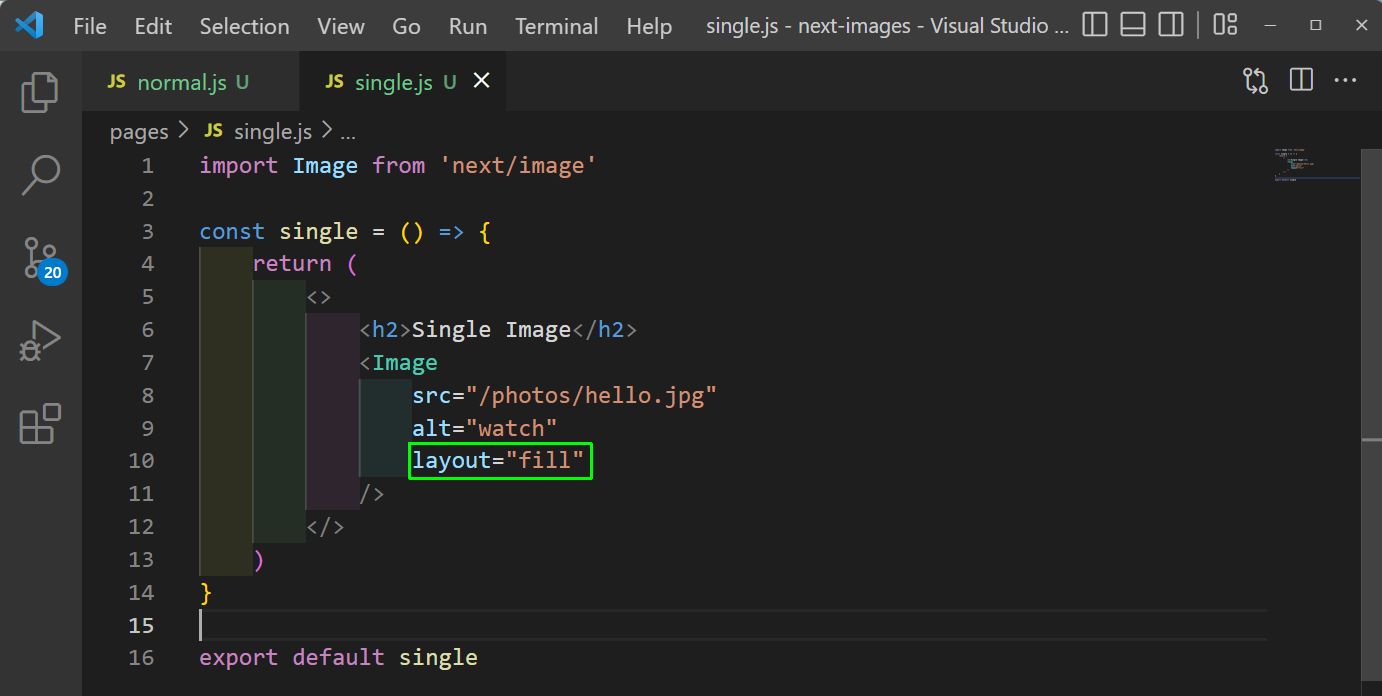Toggle the primary side bar layout icon
Viewport: 1382px width, 696px height.
coord(1095,25)
